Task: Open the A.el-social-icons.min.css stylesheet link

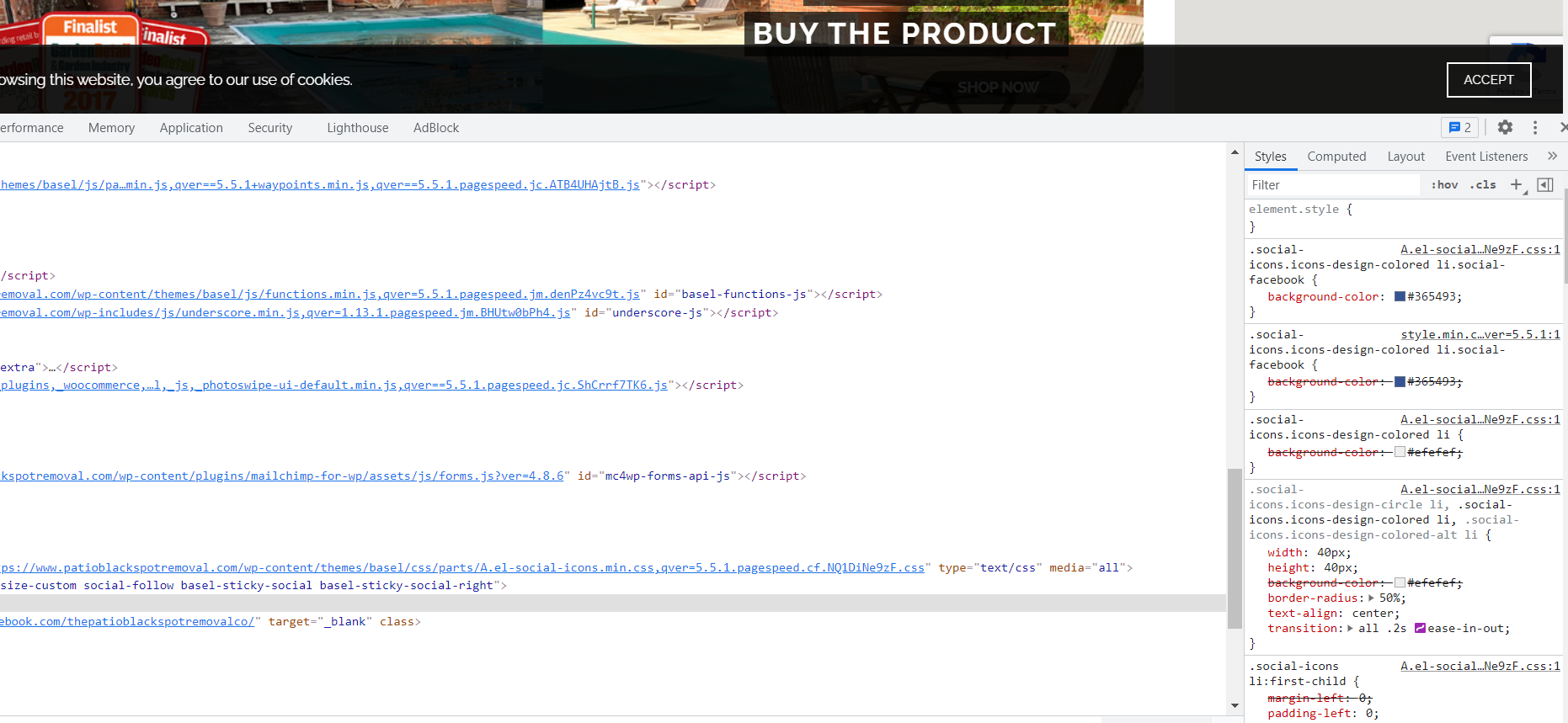Action: tap(462, 568)
